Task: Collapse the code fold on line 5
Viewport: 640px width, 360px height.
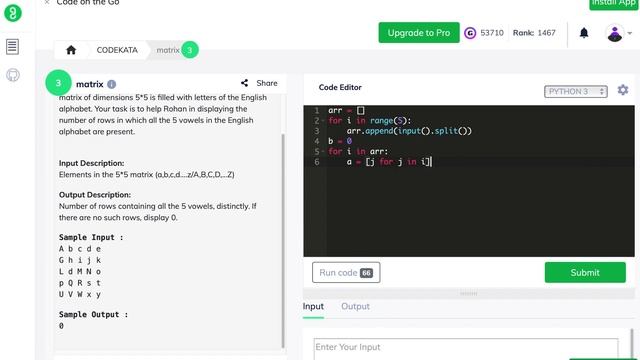Action: 322,151
